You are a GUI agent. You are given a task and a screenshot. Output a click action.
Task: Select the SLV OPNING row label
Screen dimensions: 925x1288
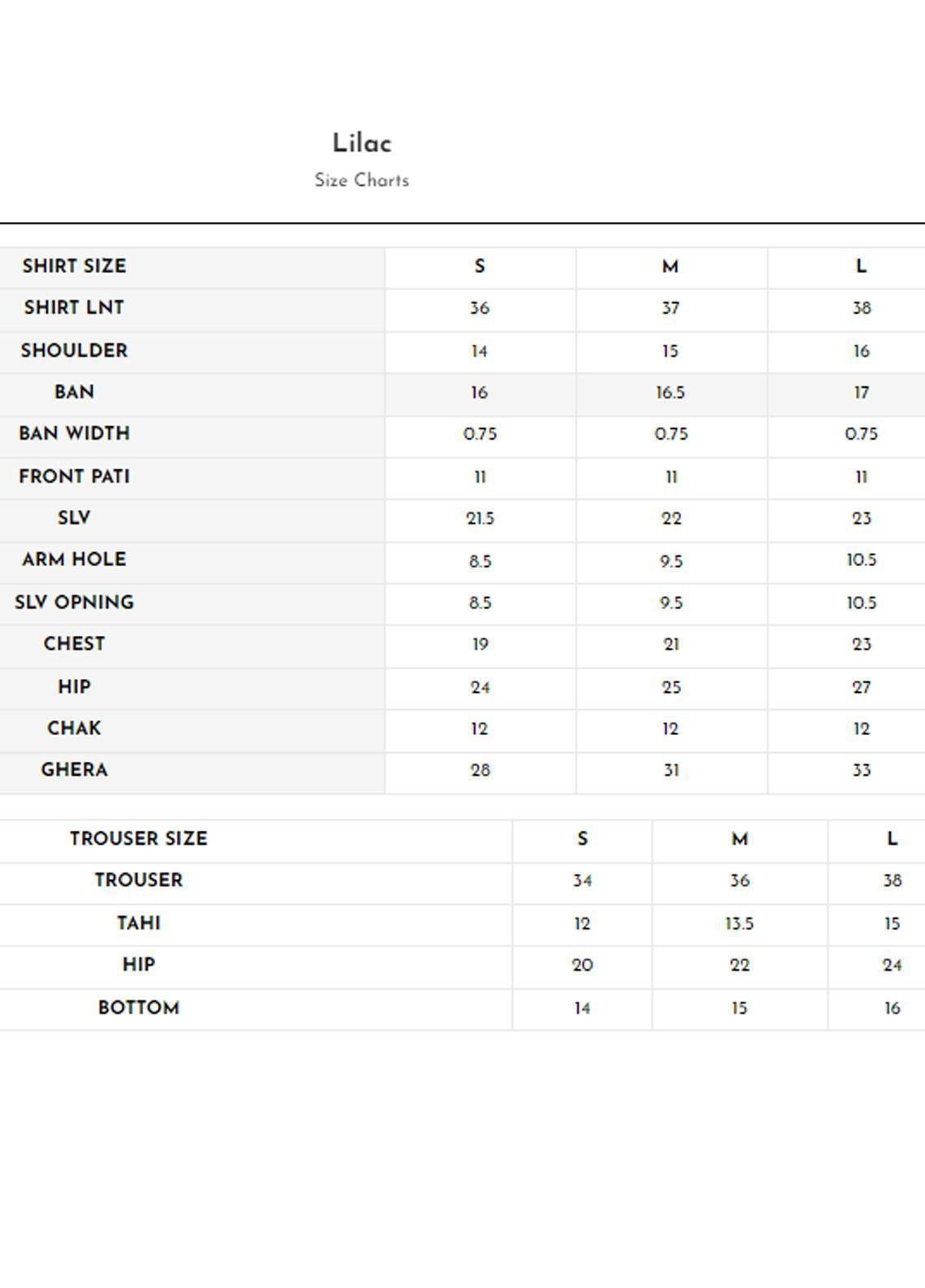coord(74,603)
